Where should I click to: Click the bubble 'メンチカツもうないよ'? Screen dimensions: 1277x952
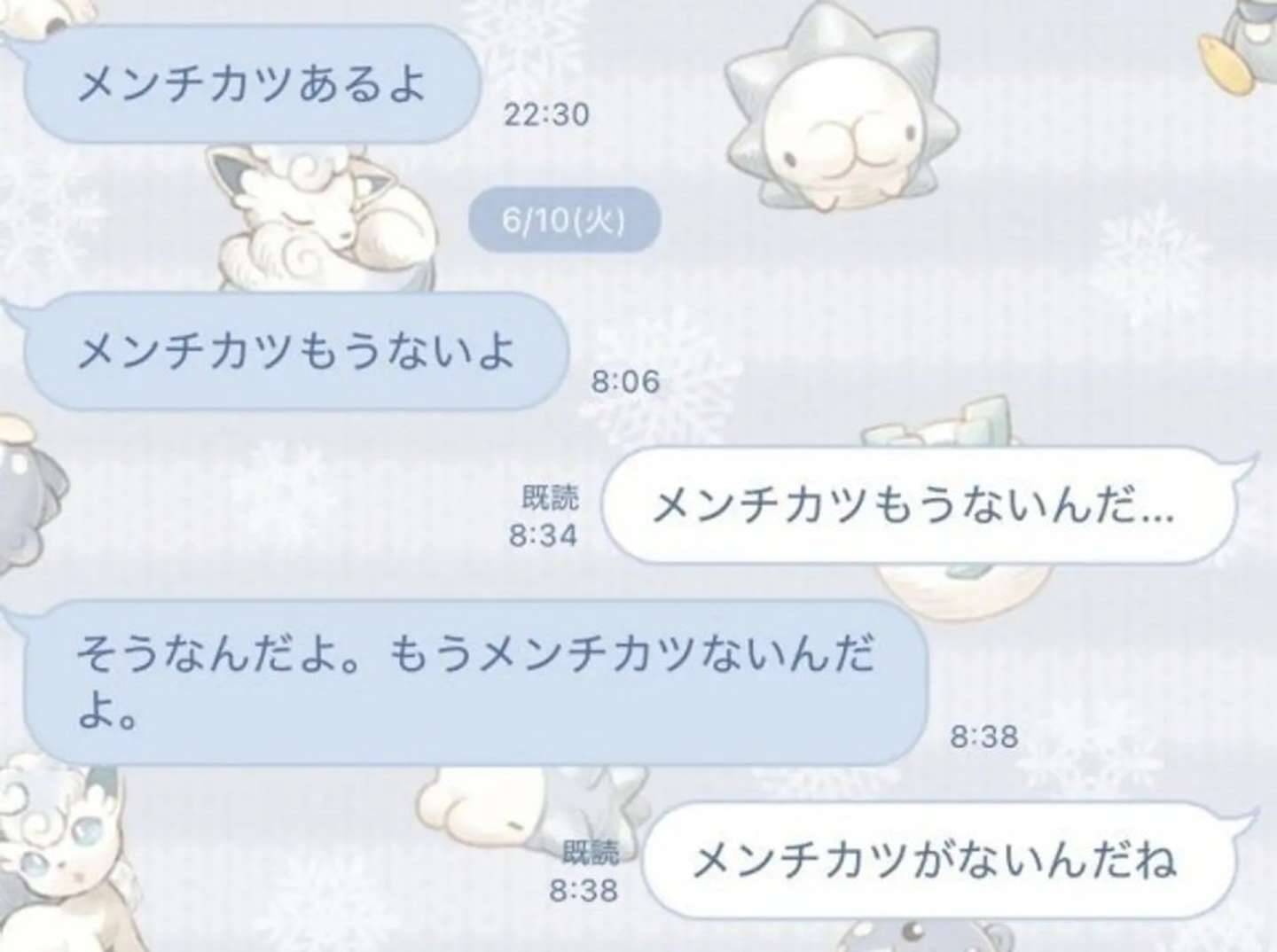[295, 351]
